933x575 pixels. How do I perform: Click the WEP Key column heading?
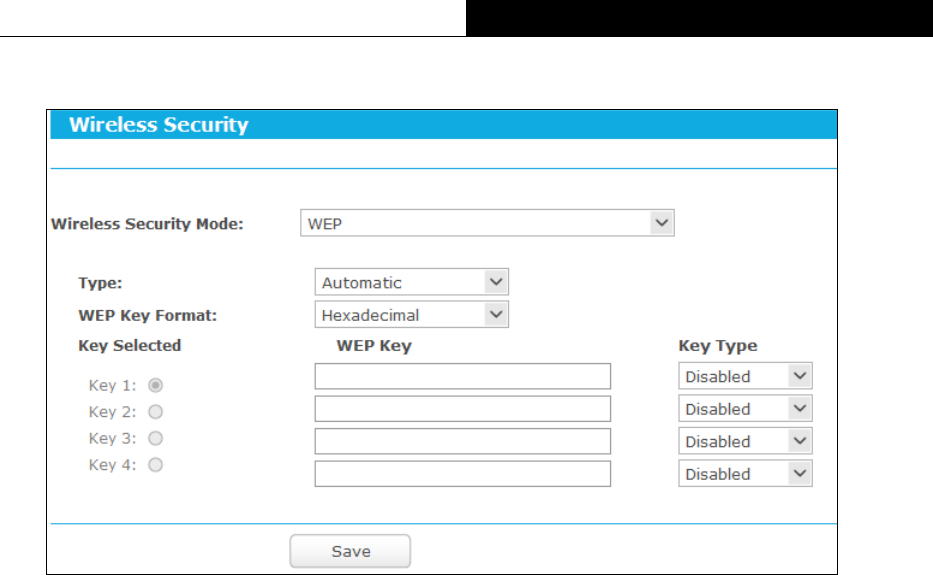tap(374, 346)
